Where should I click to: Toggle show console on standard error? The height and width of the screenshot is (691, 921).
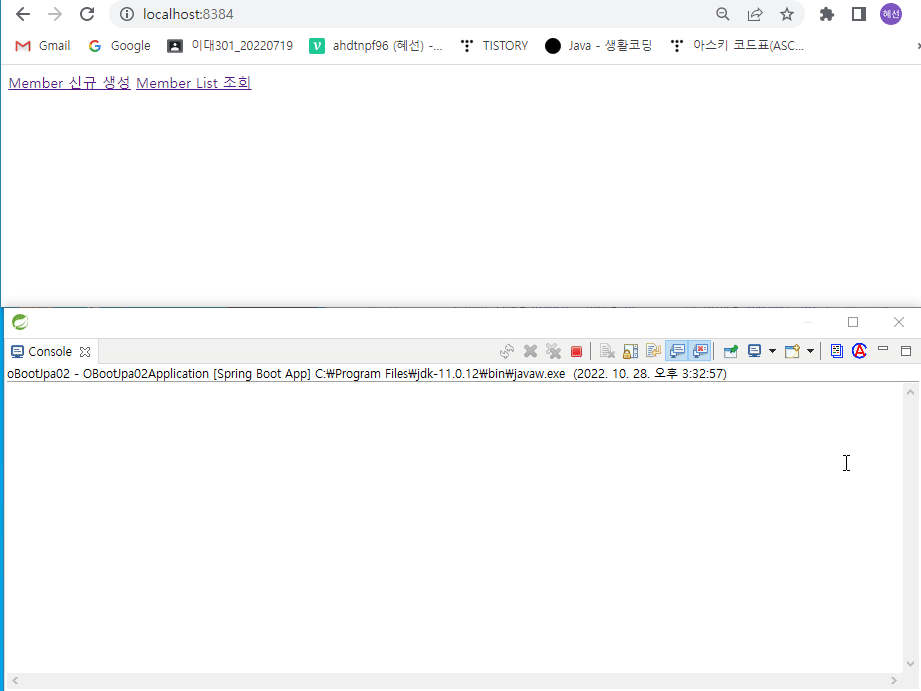[700, 351]
